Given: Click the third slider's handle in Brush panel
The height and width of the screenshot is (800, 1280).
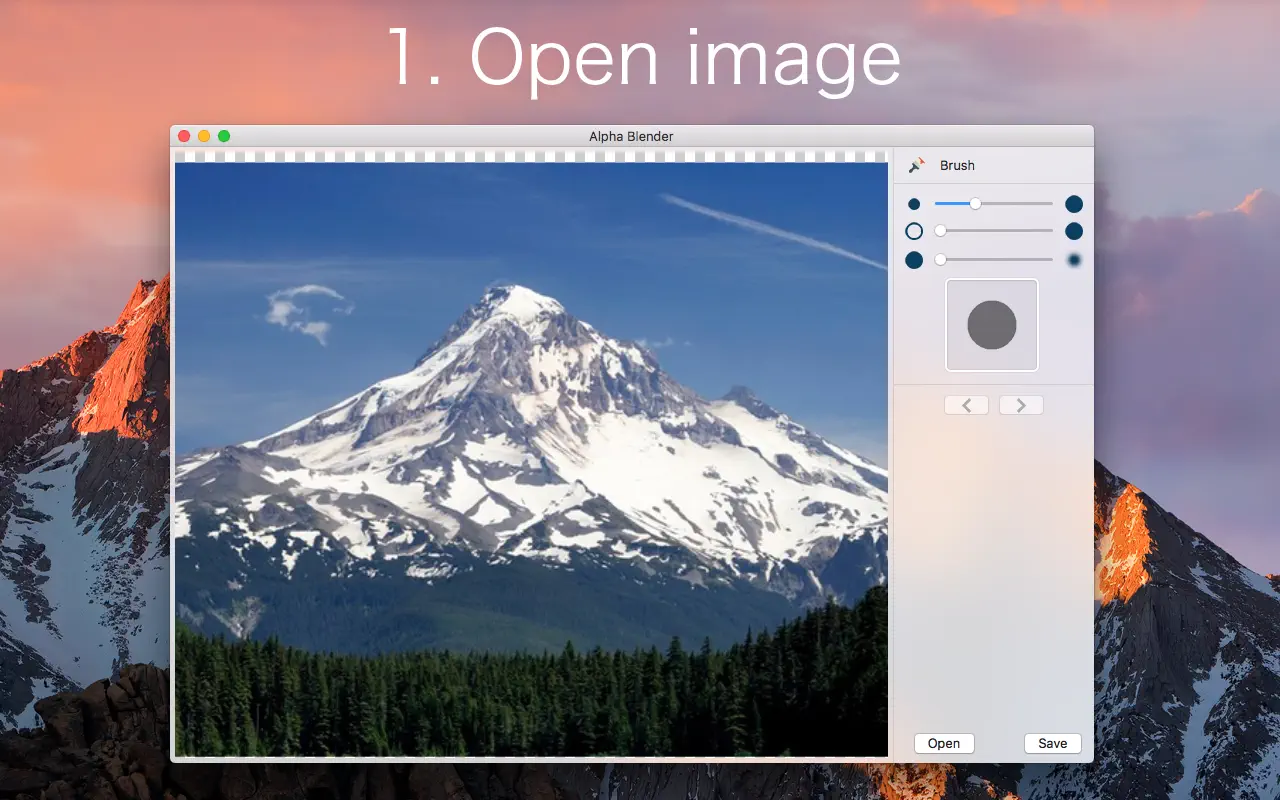Looking at the screenshot, I should pyautogui.click(x=940, y=260).
